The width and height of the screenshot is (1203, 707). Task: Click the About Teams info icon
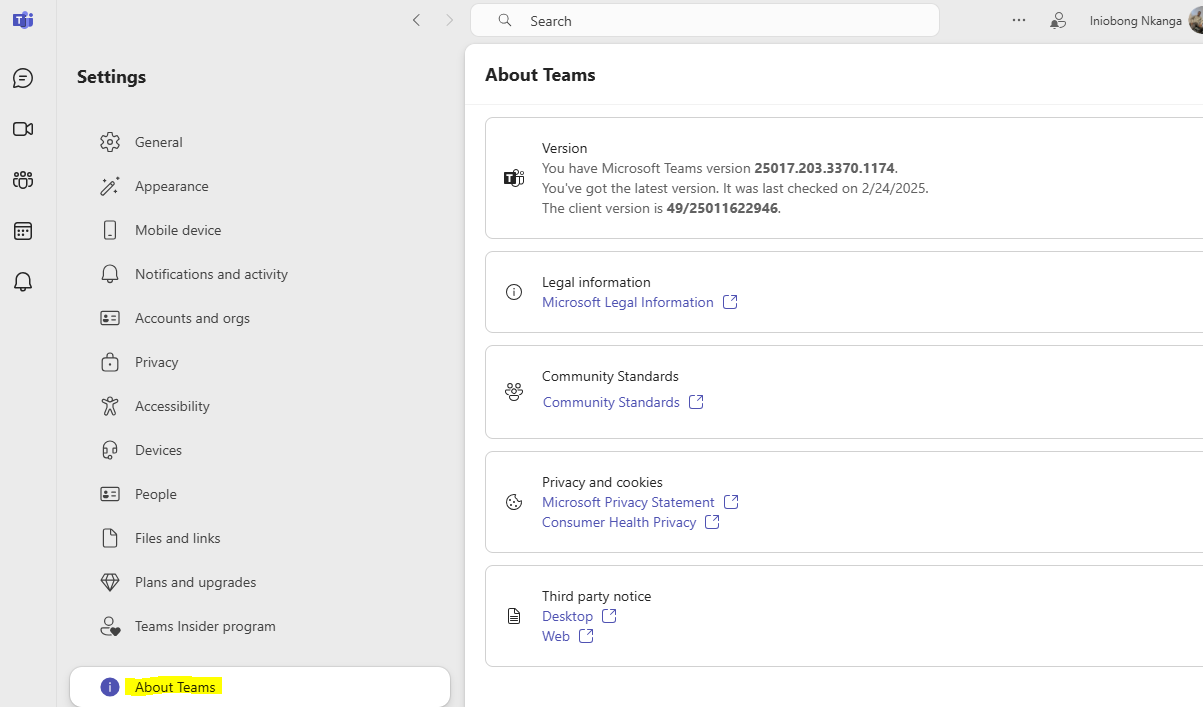pos(110,687)
